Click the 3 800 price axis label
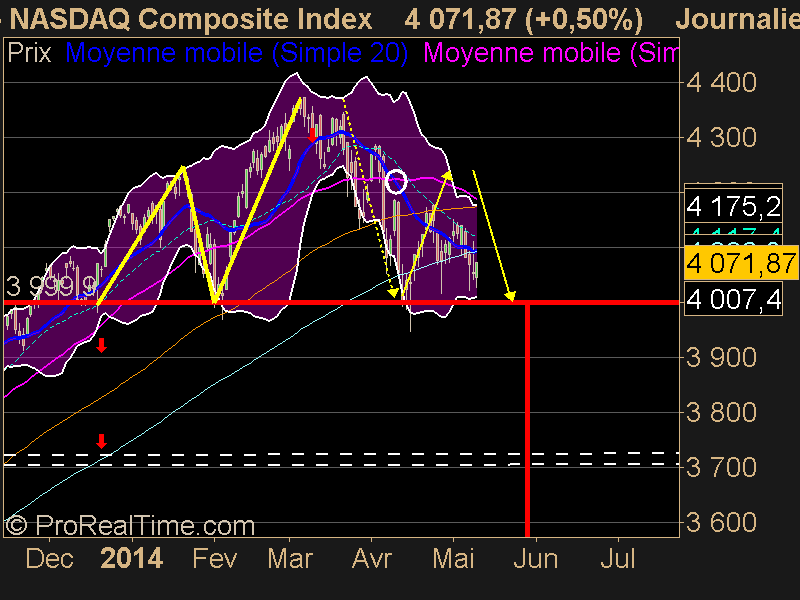 tap(721, 412)
